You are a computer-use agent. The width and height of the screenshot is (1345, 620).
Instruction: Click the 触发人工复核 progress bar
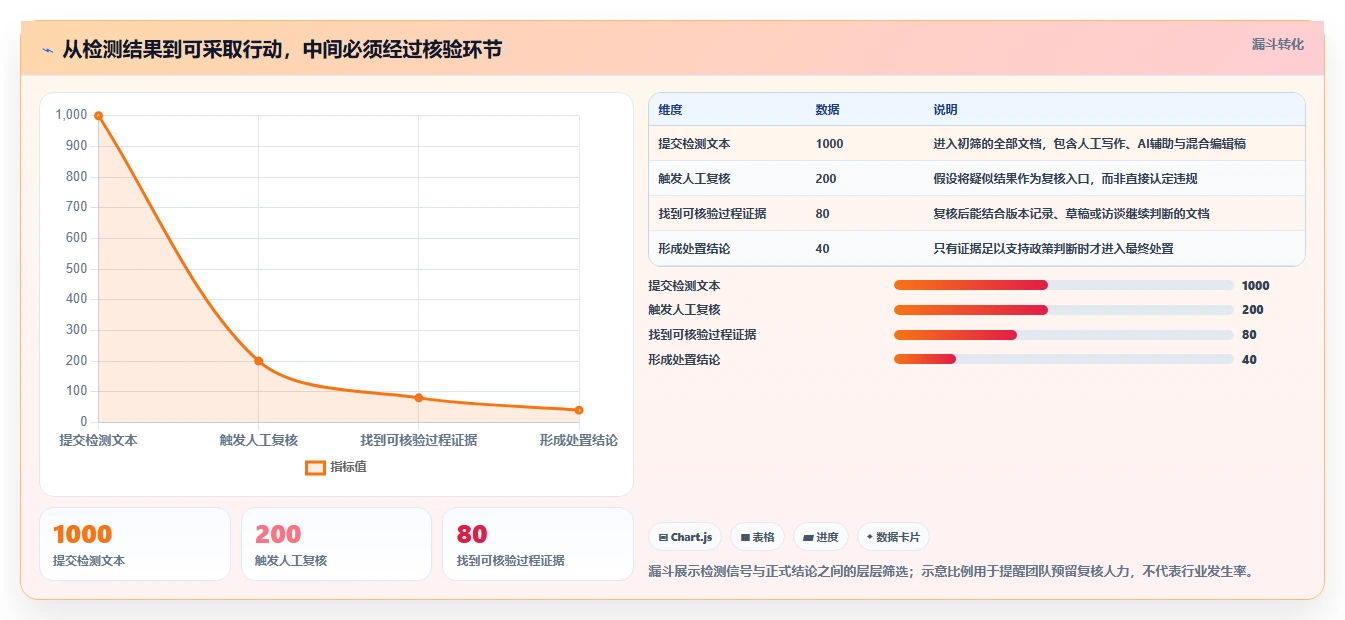coord(1064,310)
